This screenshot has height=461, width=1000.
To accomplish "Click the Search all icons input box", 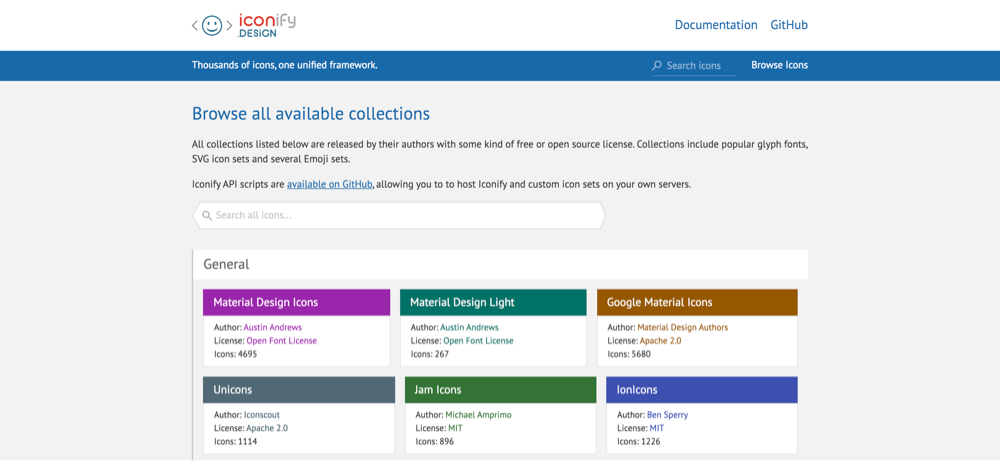I will click(399, 216).
